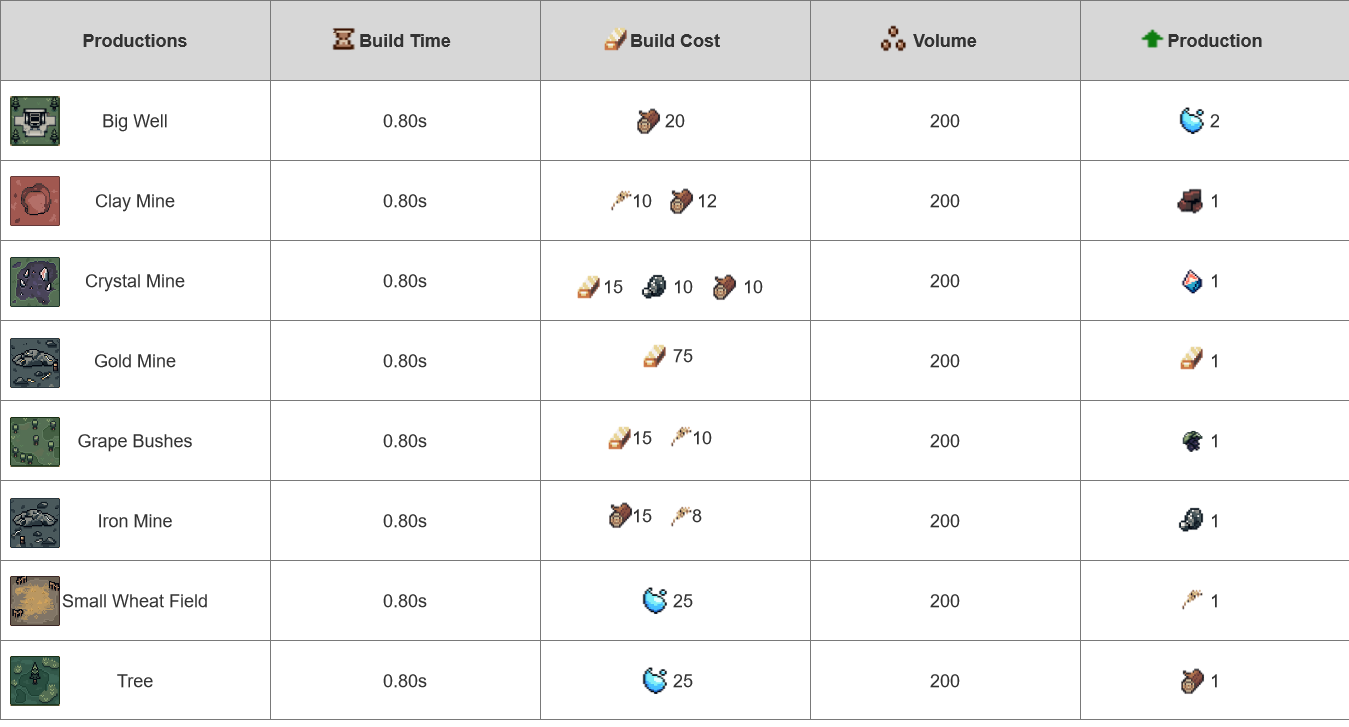Click the water drop icon in Big Well production
Screen dimensions: 1349x727
[x=1191, y=121]
